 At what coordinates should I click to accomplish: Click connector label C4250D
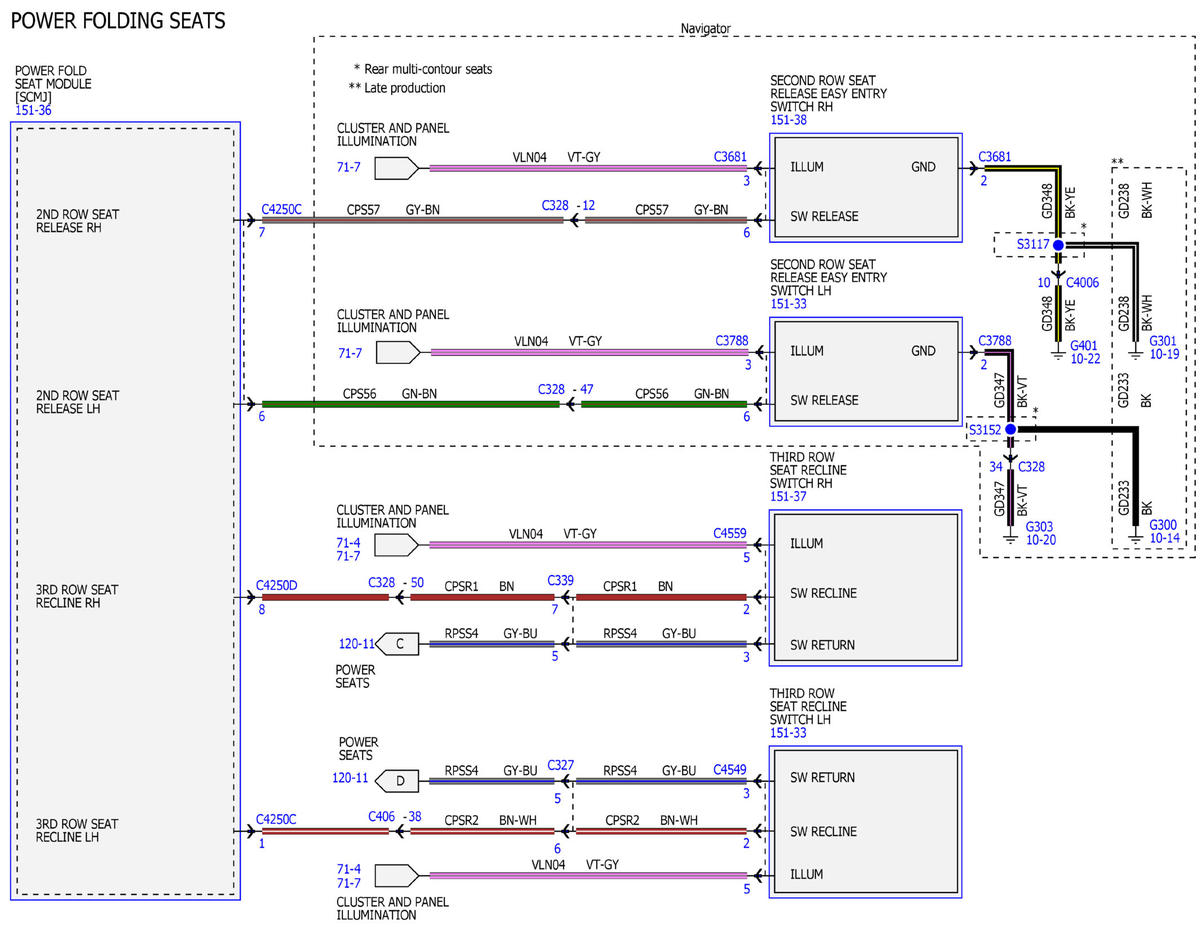tap(276, 584)
